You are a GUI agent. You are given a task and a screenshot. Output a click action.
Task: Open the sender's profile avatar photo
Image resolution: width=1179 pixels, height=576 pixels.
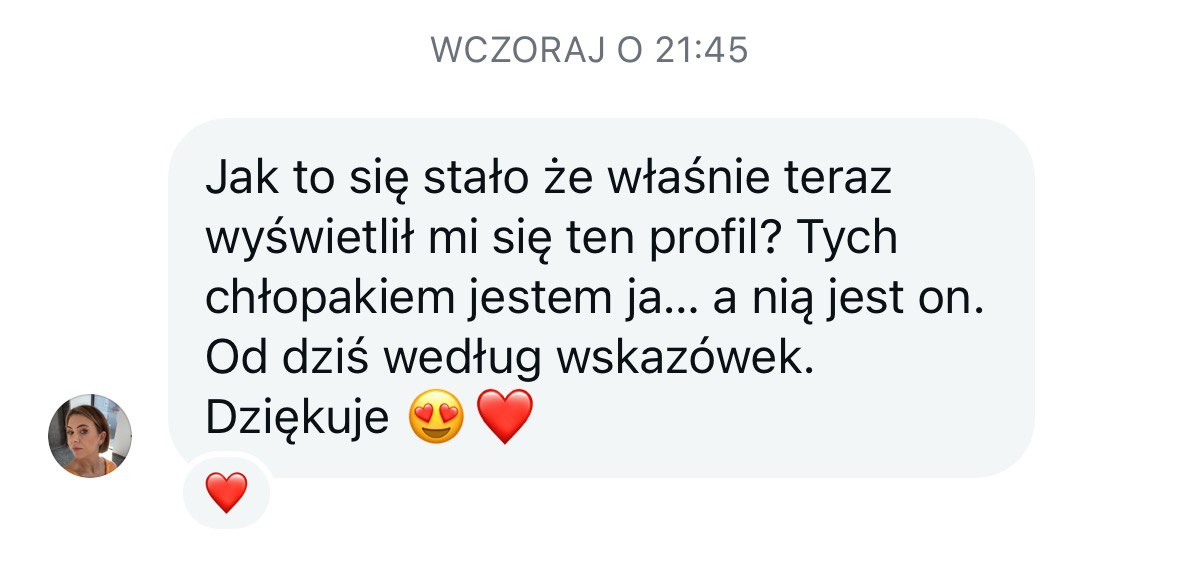(89, 436)
